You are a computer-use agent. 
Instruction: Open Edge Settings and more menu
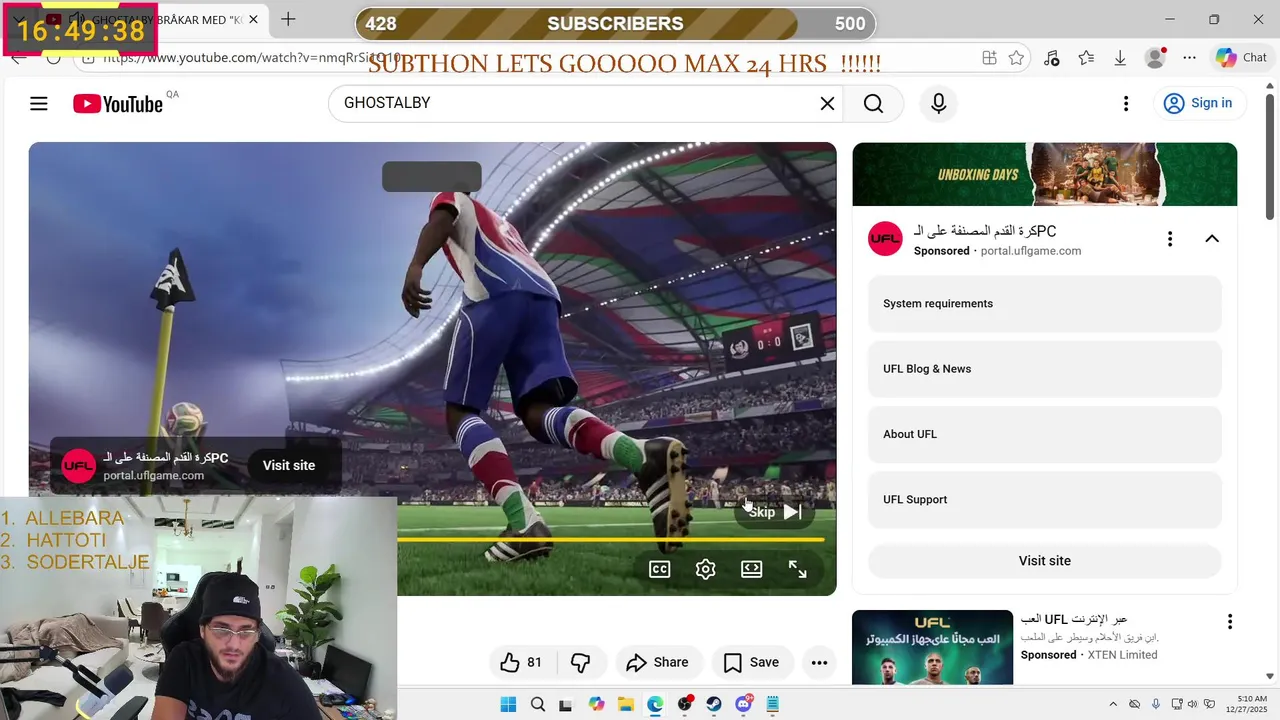1189,58
